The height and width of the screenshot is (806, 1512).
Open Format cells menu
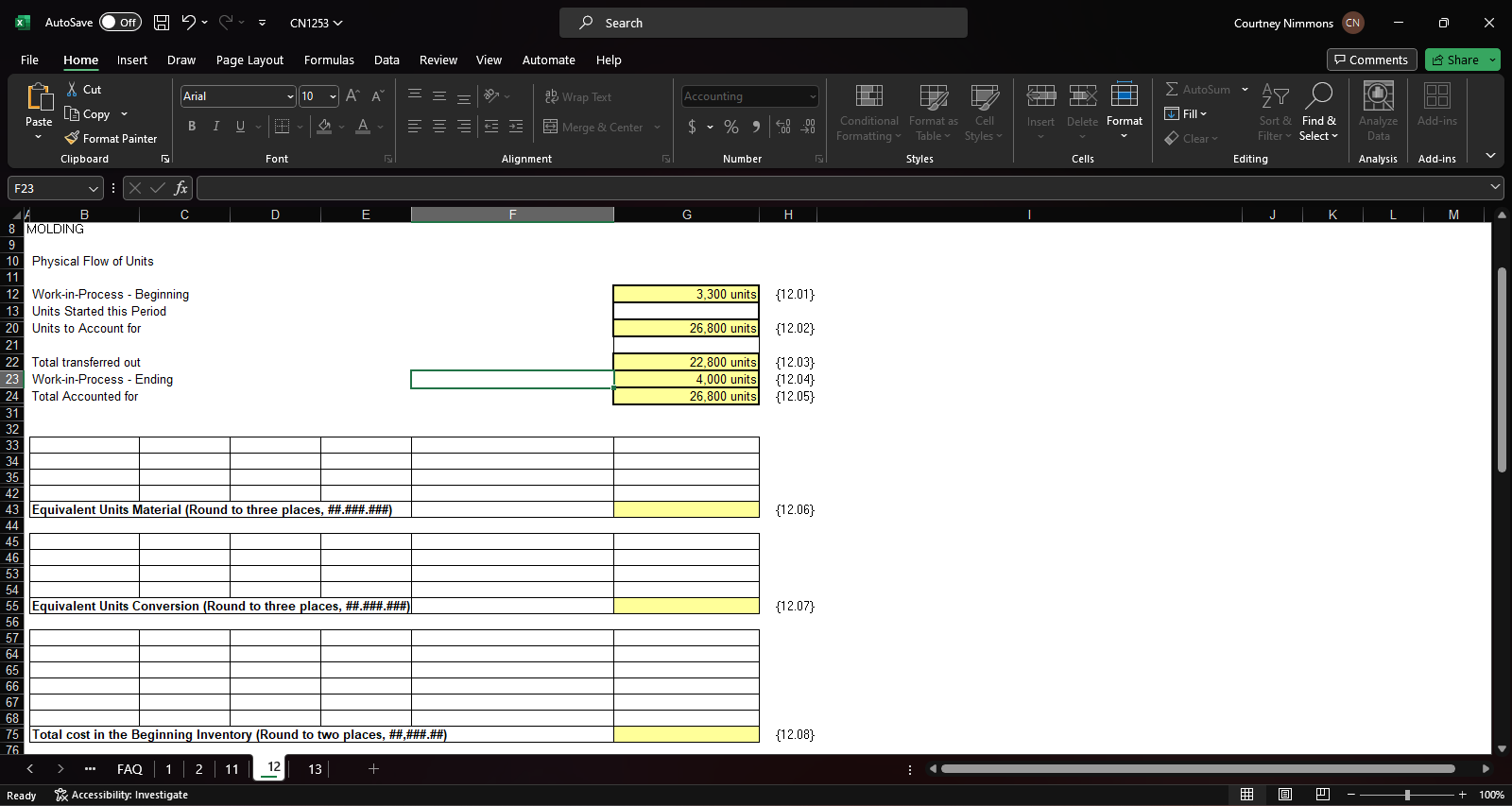(x=1125, y=112)
